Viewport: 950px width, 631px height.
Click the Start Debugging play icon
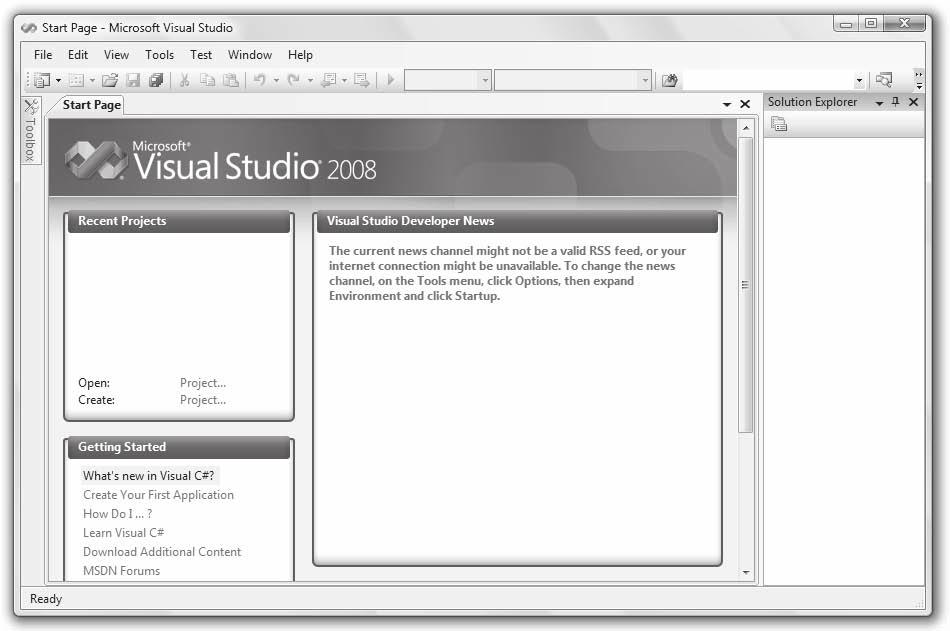(x=391, y=80)
